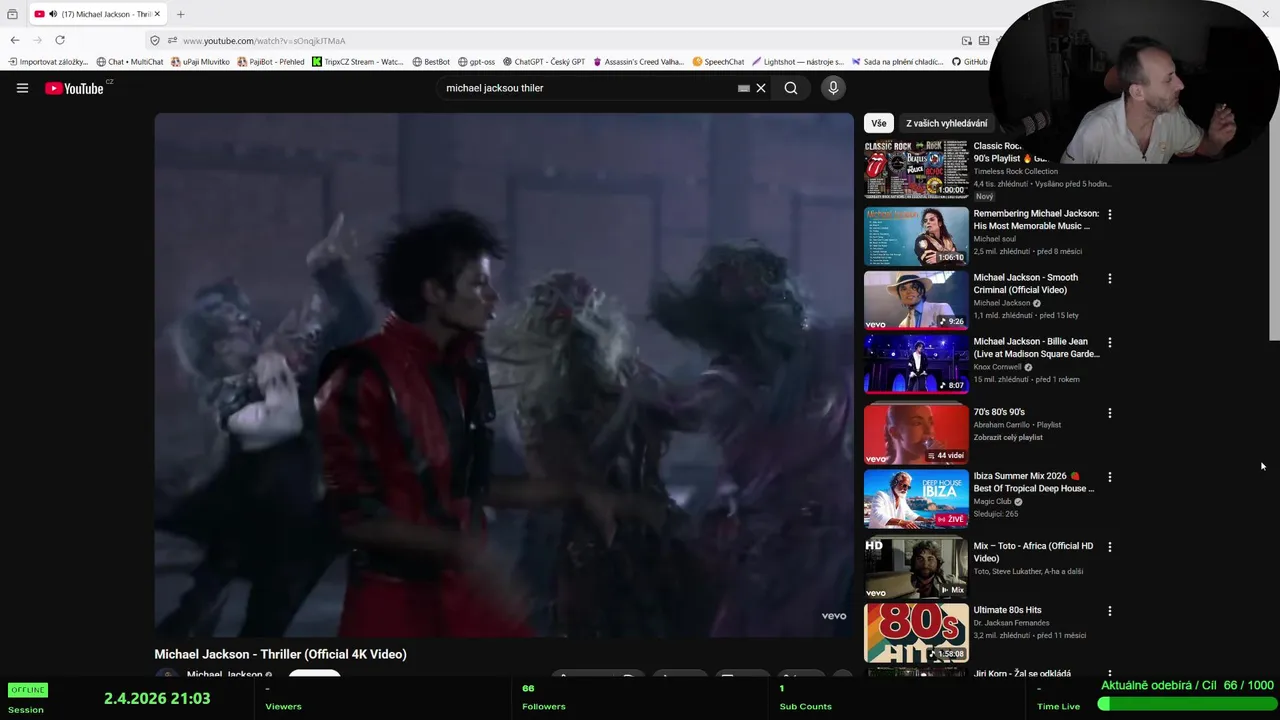
Task: Open 'uPaji Mluvitko' bookmark
Action: point(200,62)
